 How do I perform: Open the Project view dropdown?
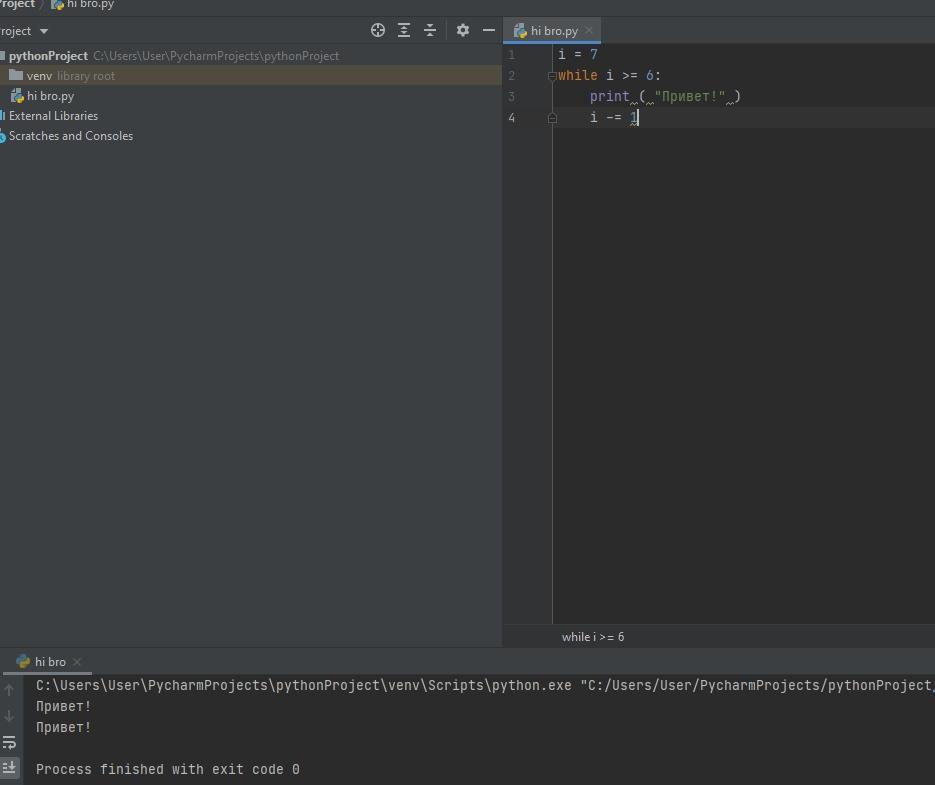coord(43,31)
